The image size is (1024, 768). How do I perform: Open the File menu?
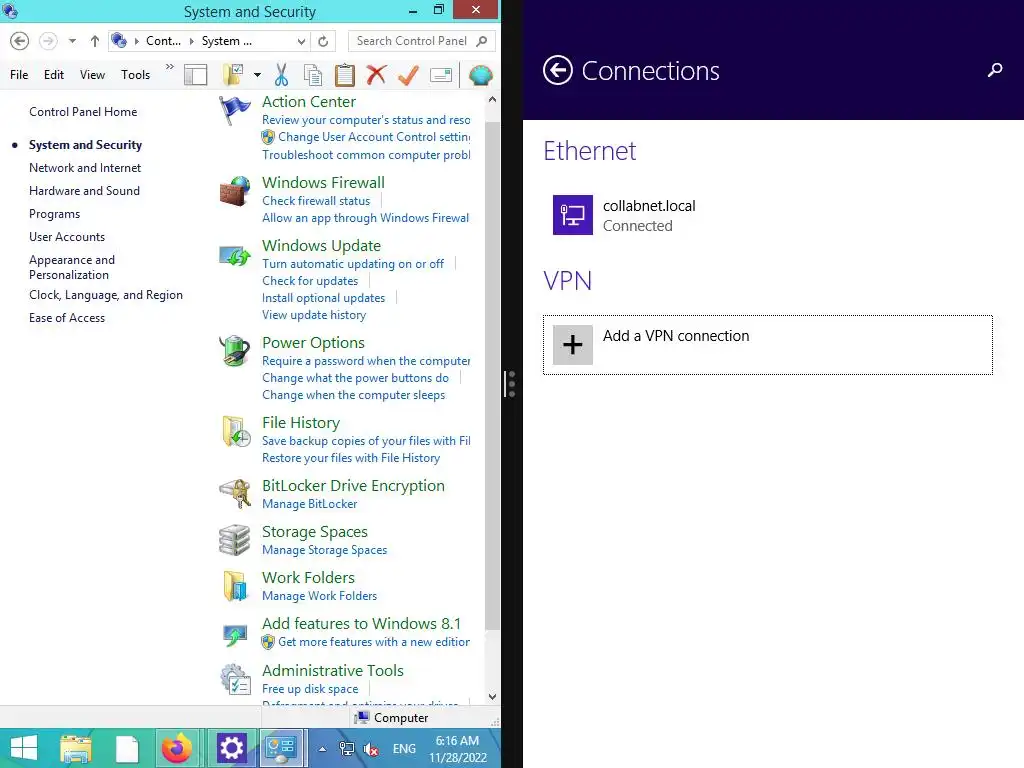pos(19,75)
